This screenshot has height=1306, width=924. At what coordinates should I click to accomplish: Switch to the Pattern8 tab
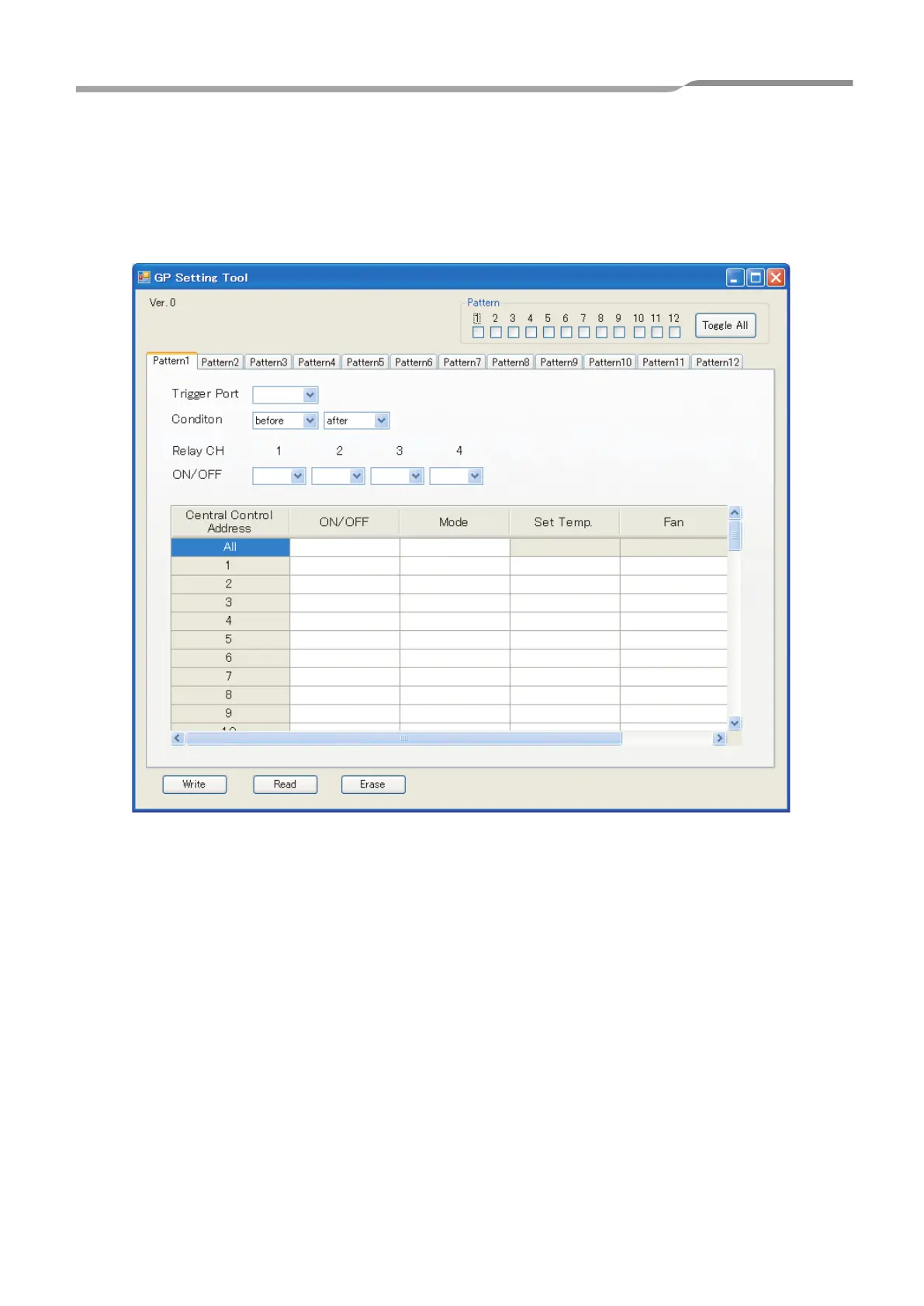click(510, 362)
